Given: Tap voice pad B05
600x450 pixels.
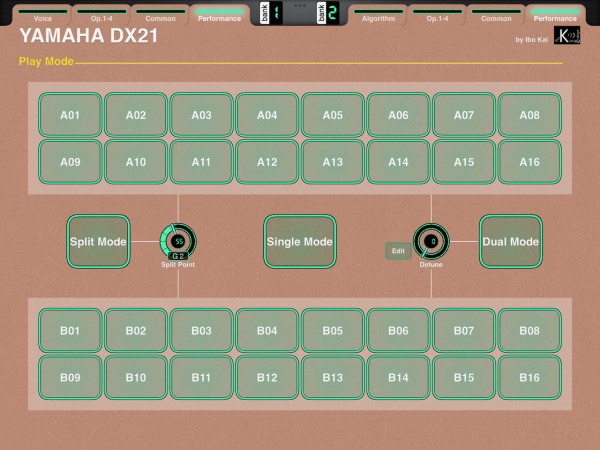Looking at the screenshot, I should pos(333,330).
